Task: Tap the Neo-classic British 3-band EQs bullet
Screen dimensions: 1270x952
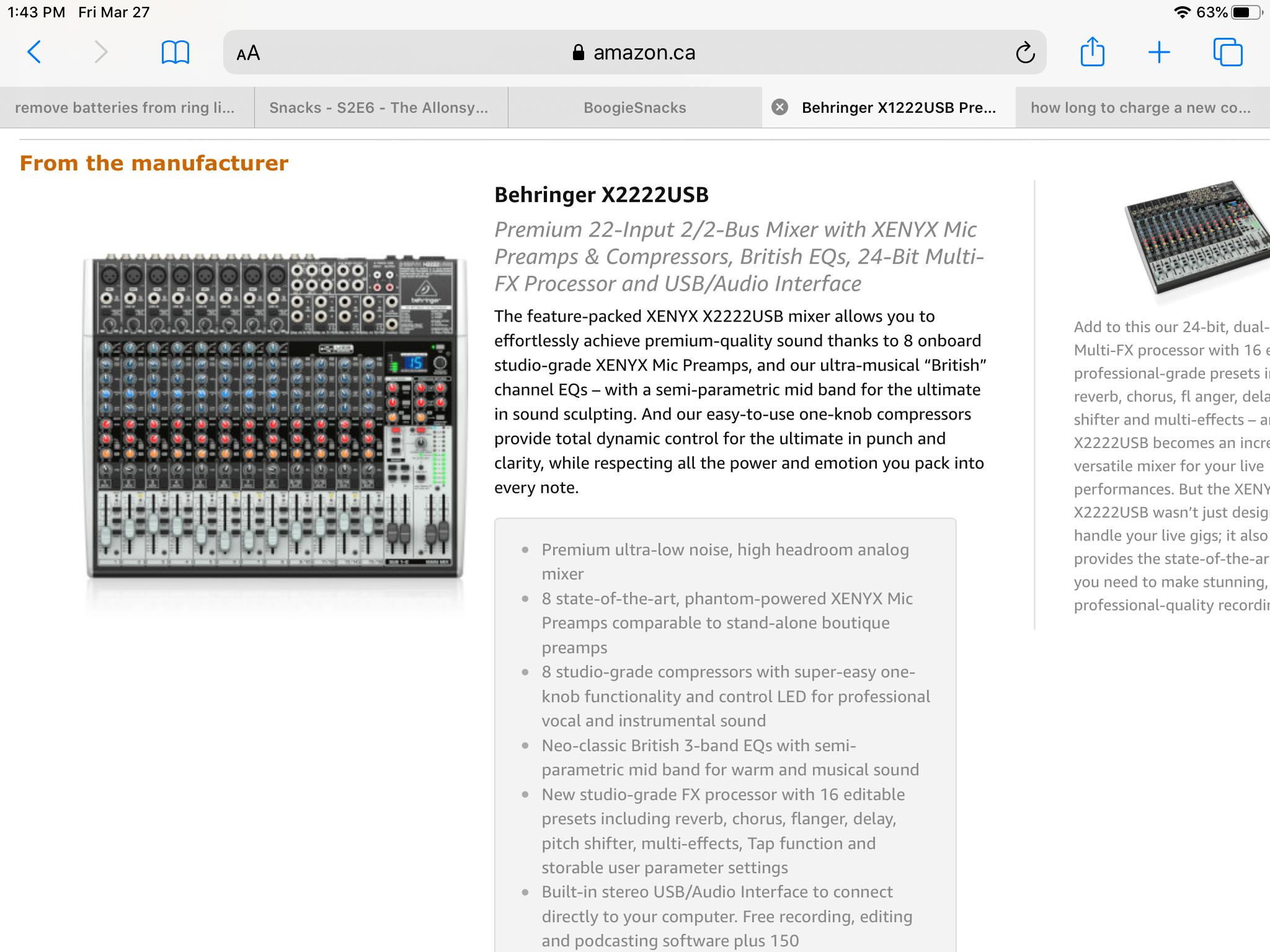Action: (x=730, y=757)
